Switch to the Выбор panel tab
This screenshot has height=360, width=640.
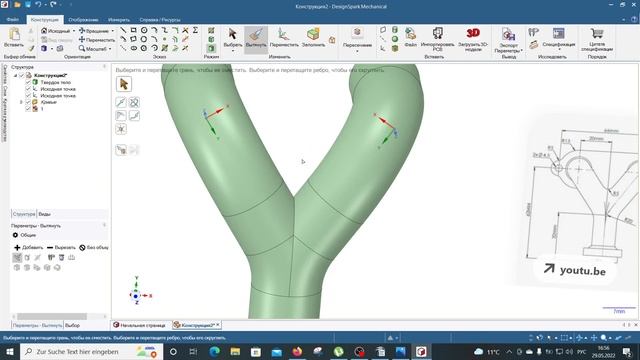coord(72,325)
